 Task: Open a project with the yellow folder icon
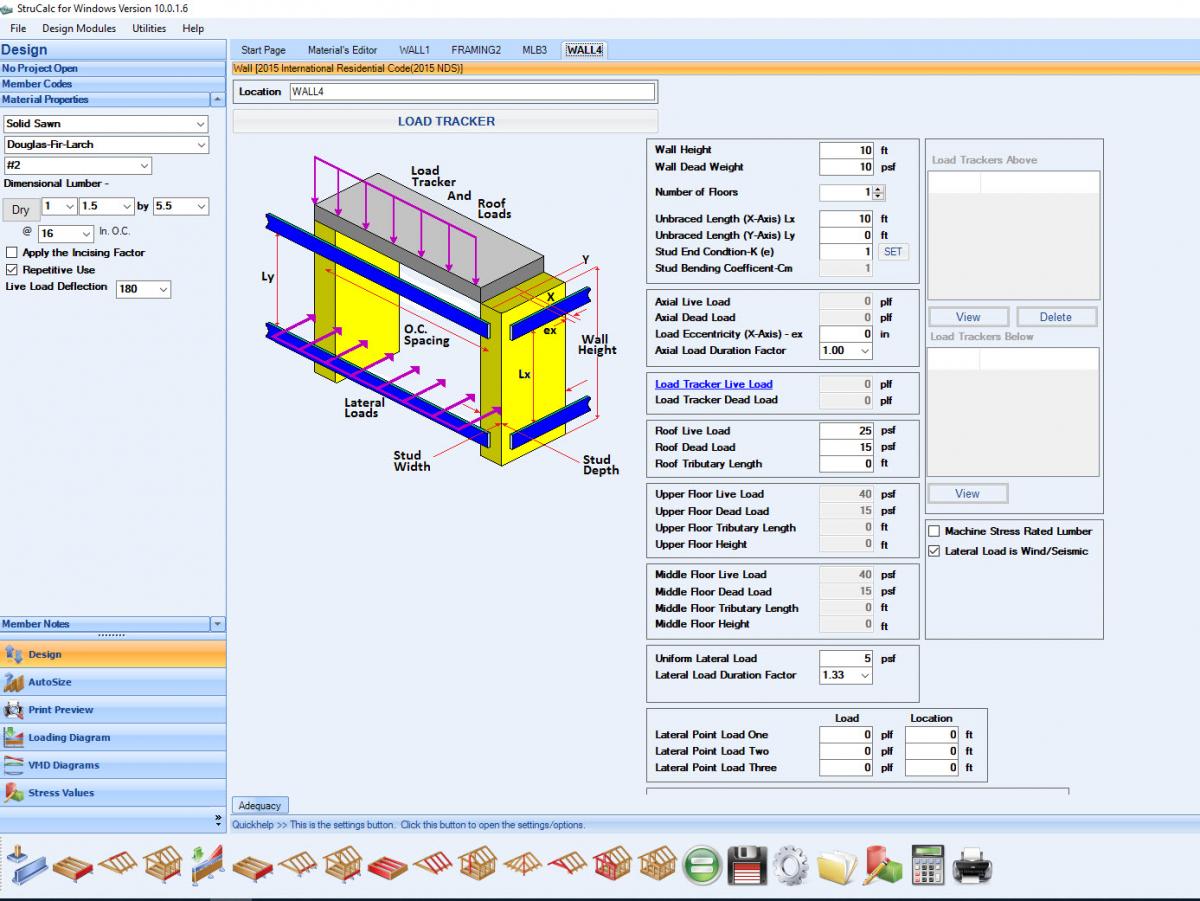pyautogui.click(x=836, y=865)
